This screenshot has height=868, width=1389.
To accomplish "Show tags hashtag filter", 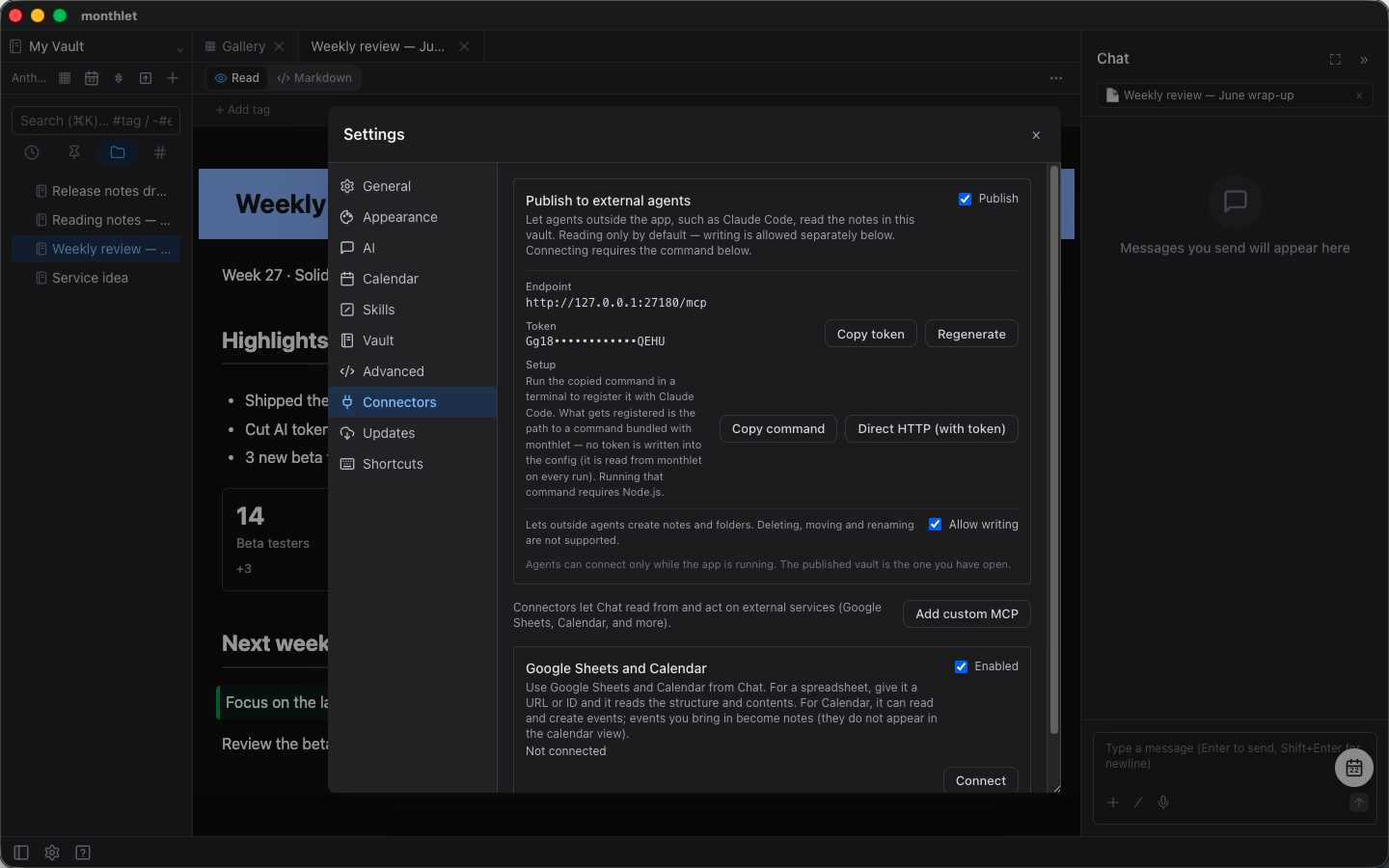I will [x=160, y=152].
